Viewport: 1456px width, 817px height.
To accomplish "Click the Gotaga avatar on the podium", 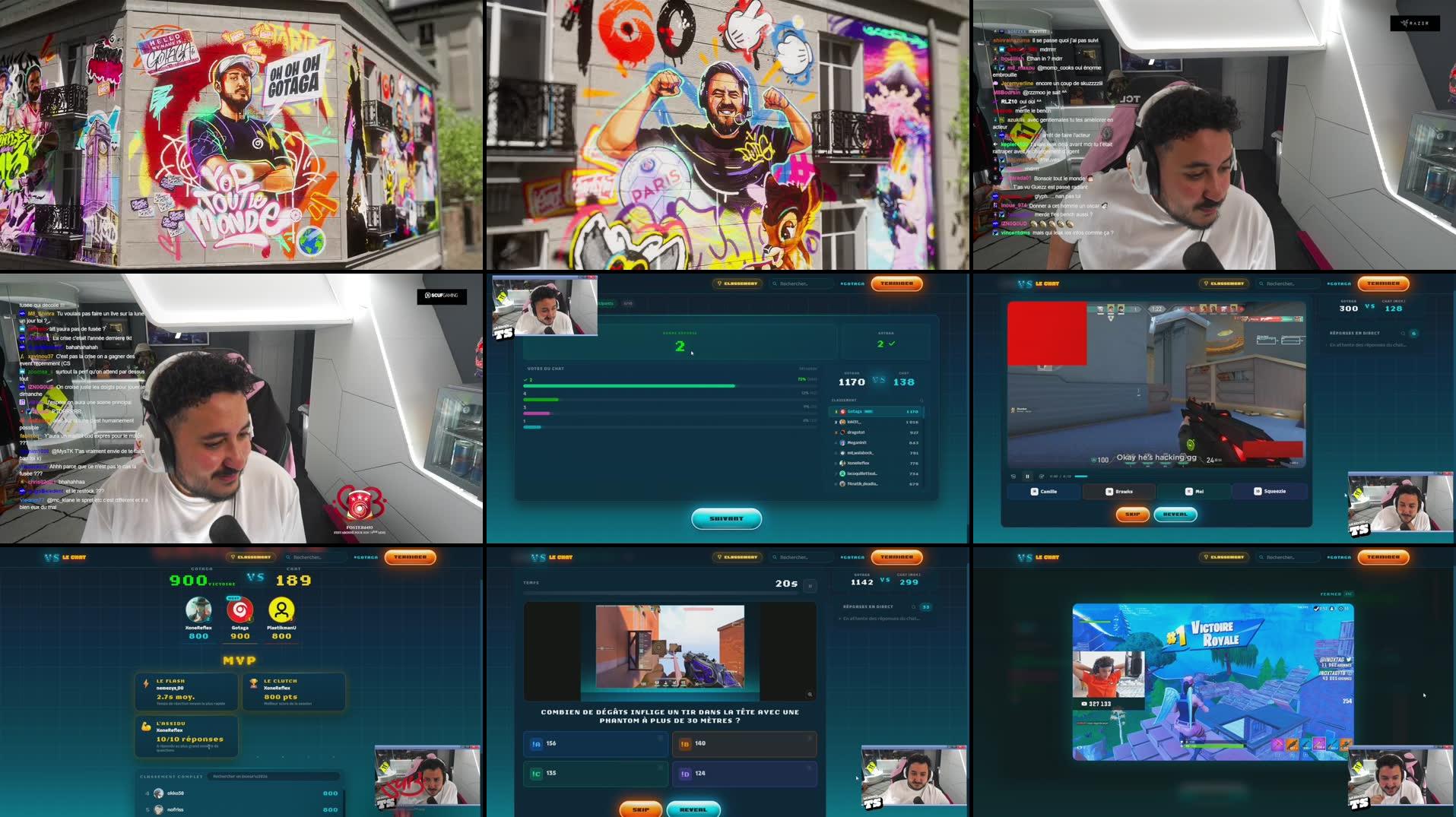I will point(240,610).
